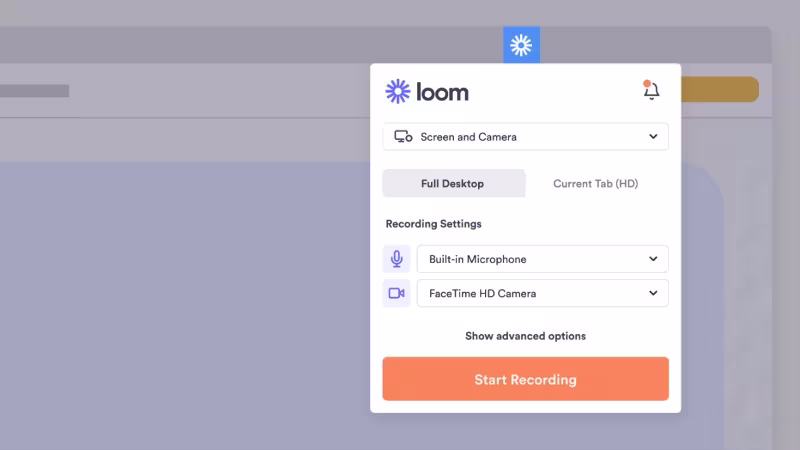The height and width of the screenshot is (450, 800).
Task: Click the yellow button behind the popup
Action: point(719,89)
